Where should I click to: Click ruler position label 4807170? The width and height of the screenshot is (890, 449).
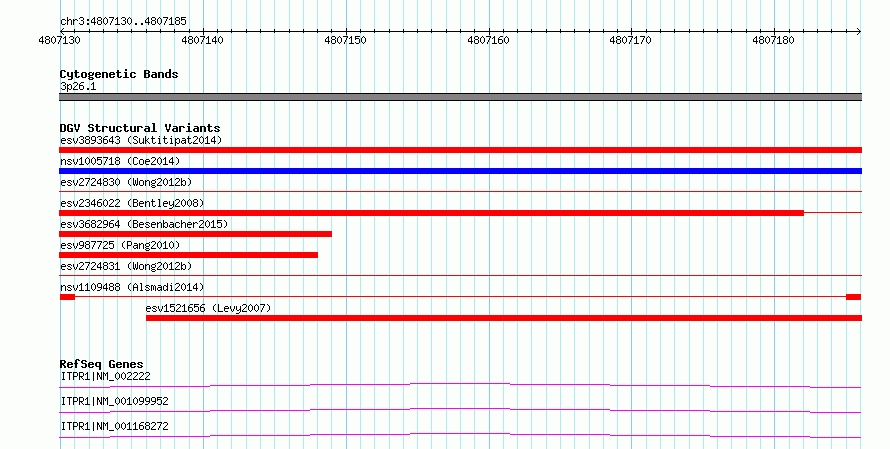631,40
